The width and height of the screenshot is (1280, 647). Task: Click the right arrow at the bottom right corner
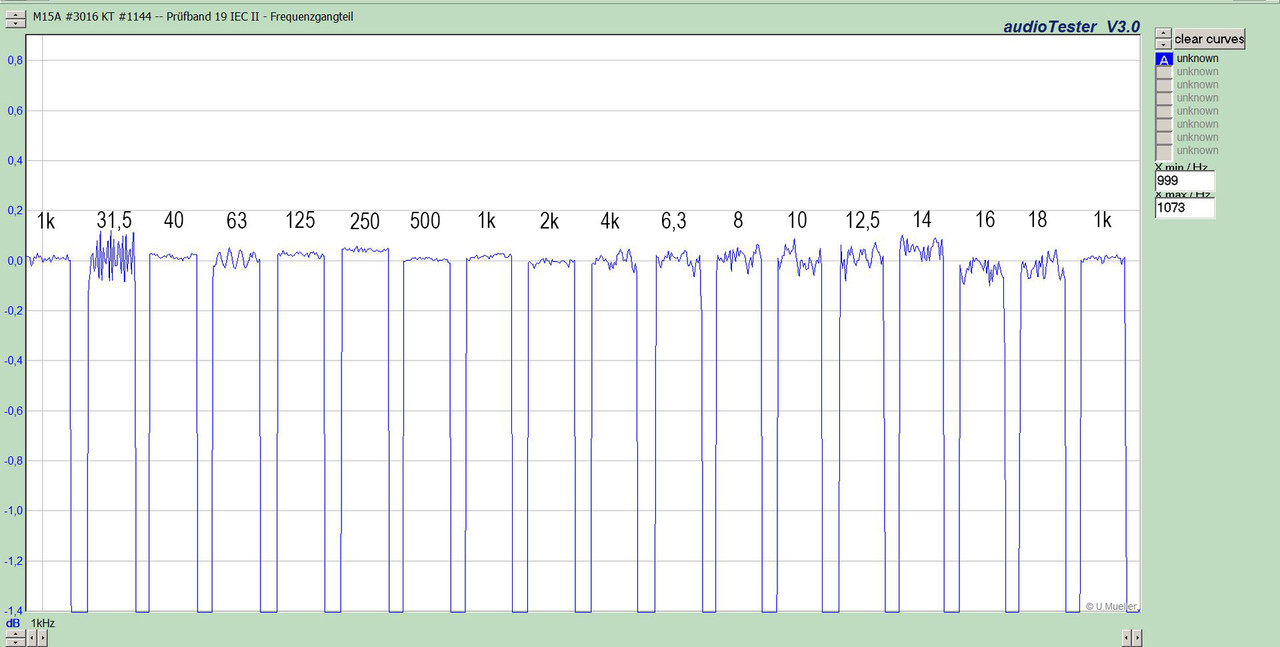(1137, 638)
